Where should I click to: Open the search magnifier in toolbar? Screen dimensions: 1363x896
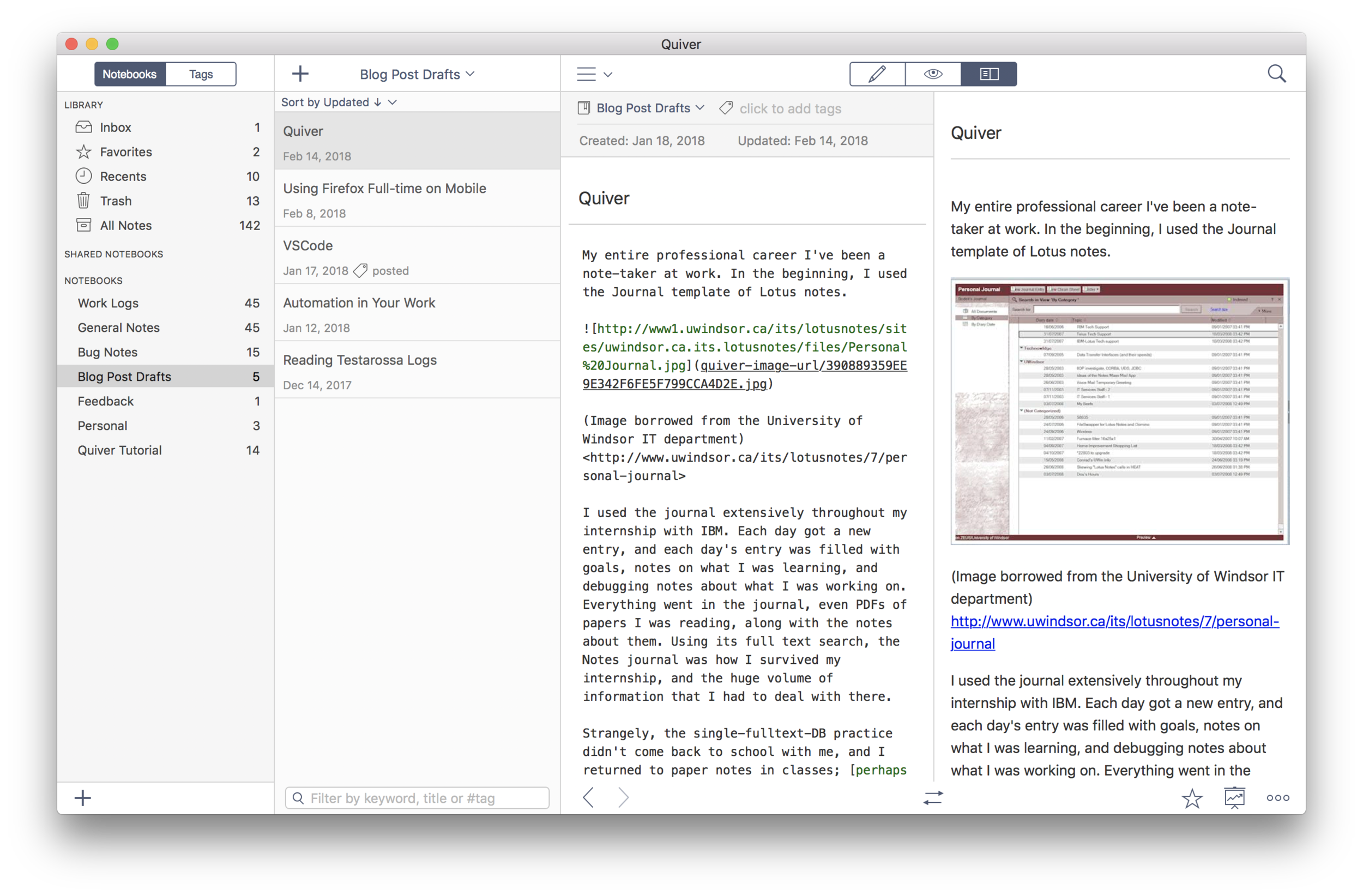tap(1276, 74)
